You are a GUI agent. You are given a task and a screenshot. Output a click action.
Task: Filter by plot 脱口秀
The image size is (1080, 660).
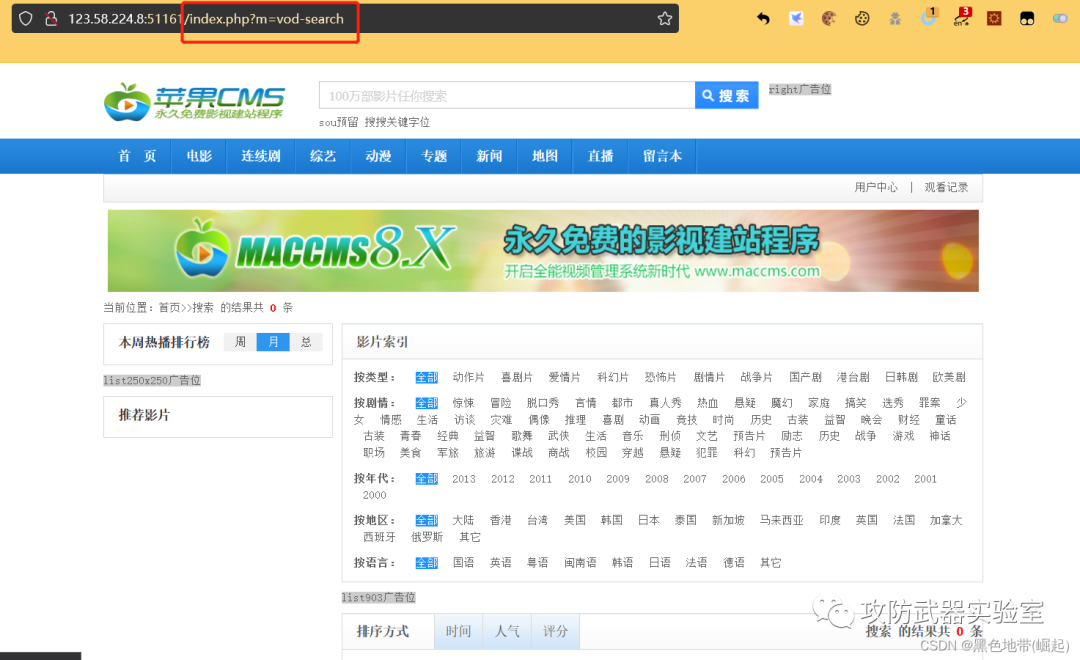point(543,403)
